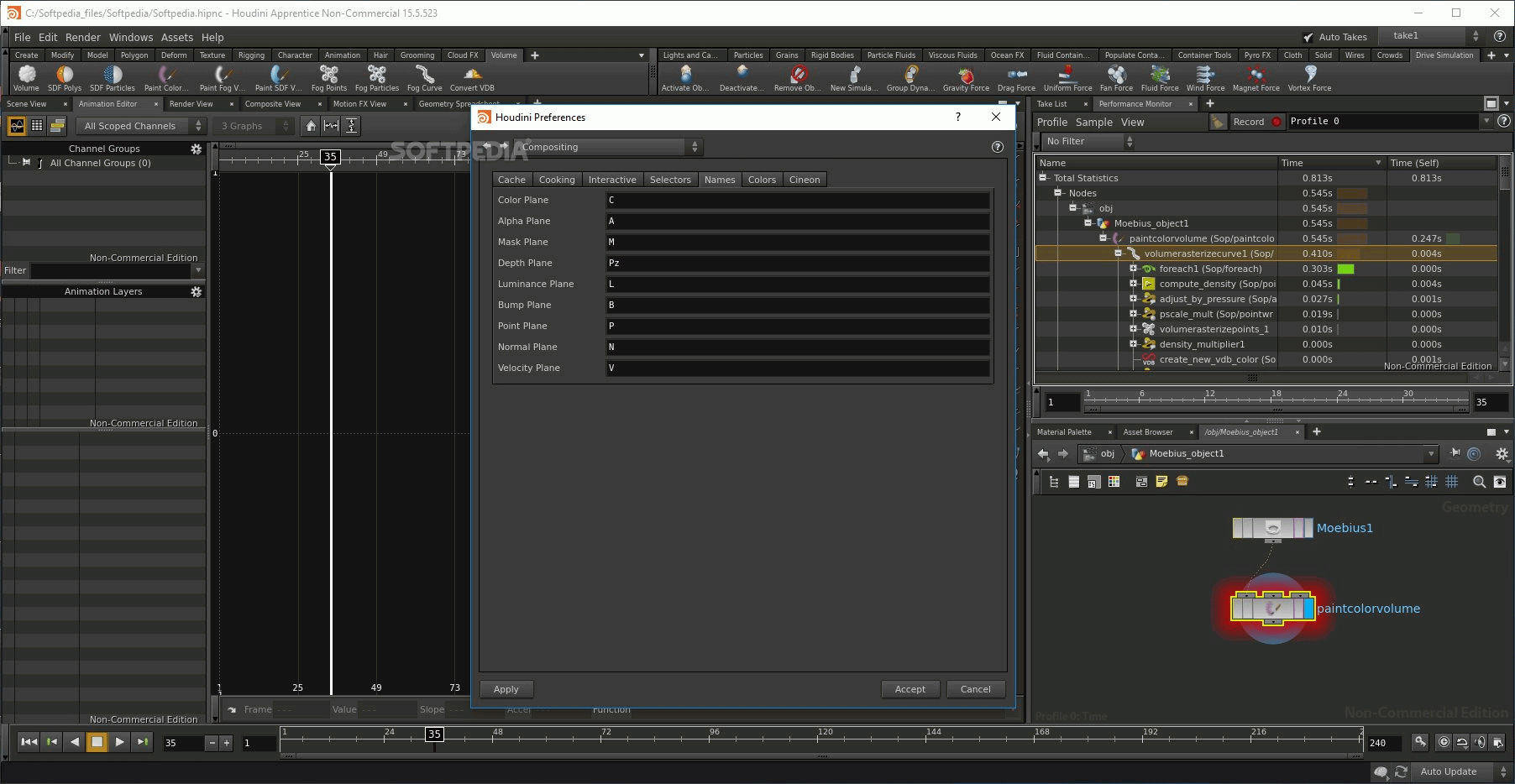The image size is (1515, 784).
Task: Toggle graph display mode in Animation Editor
Action: 17,126
